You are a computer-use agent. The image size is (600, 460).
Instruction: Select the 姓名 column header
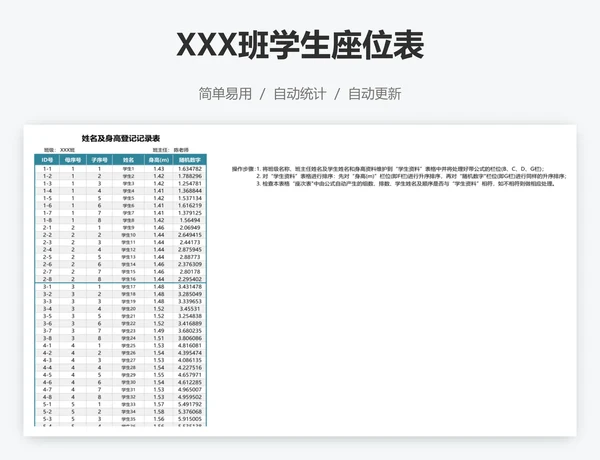point(128,159)
